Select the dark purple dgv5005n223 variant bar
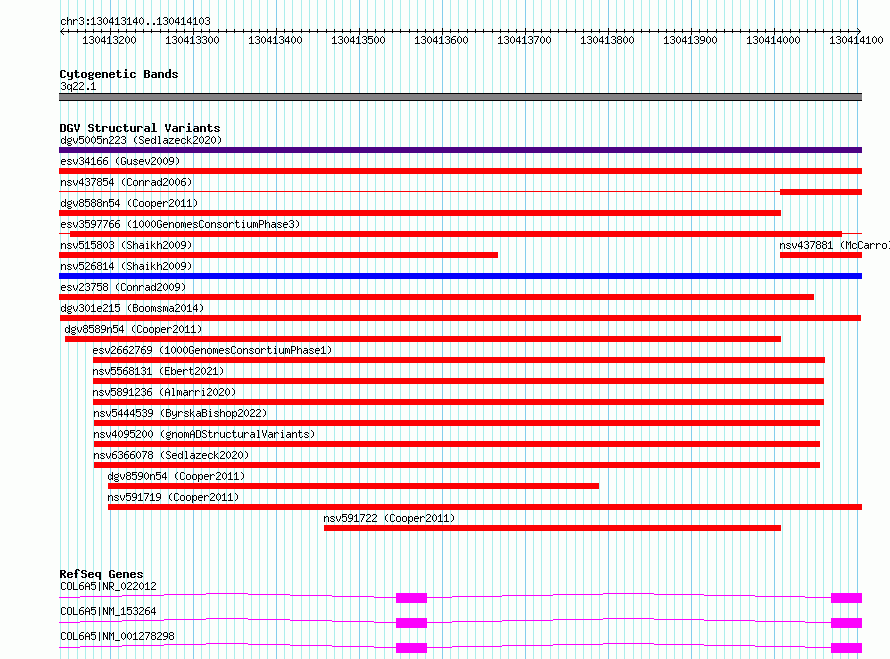The width and height of the screenshot is (890, 659). point(460,150)
